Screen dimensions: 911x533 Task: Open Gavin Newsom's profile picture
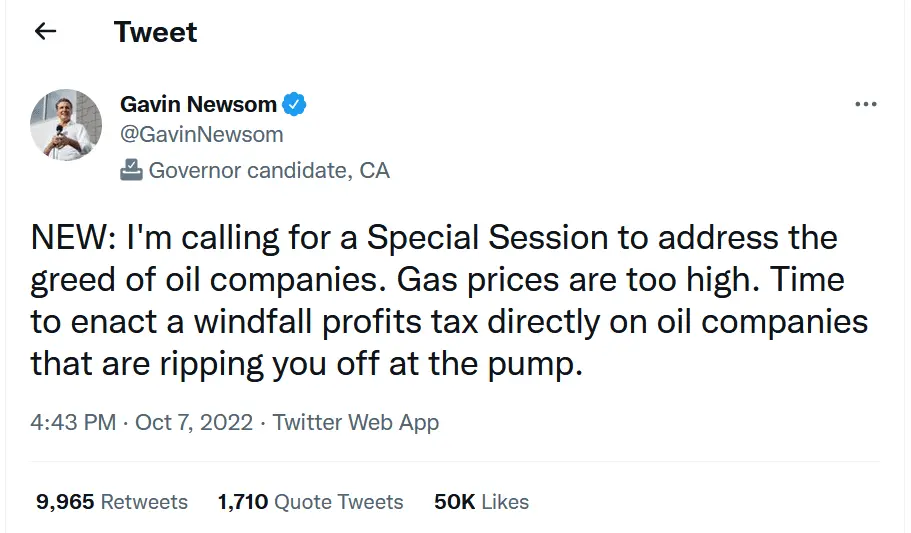point(66,126)
